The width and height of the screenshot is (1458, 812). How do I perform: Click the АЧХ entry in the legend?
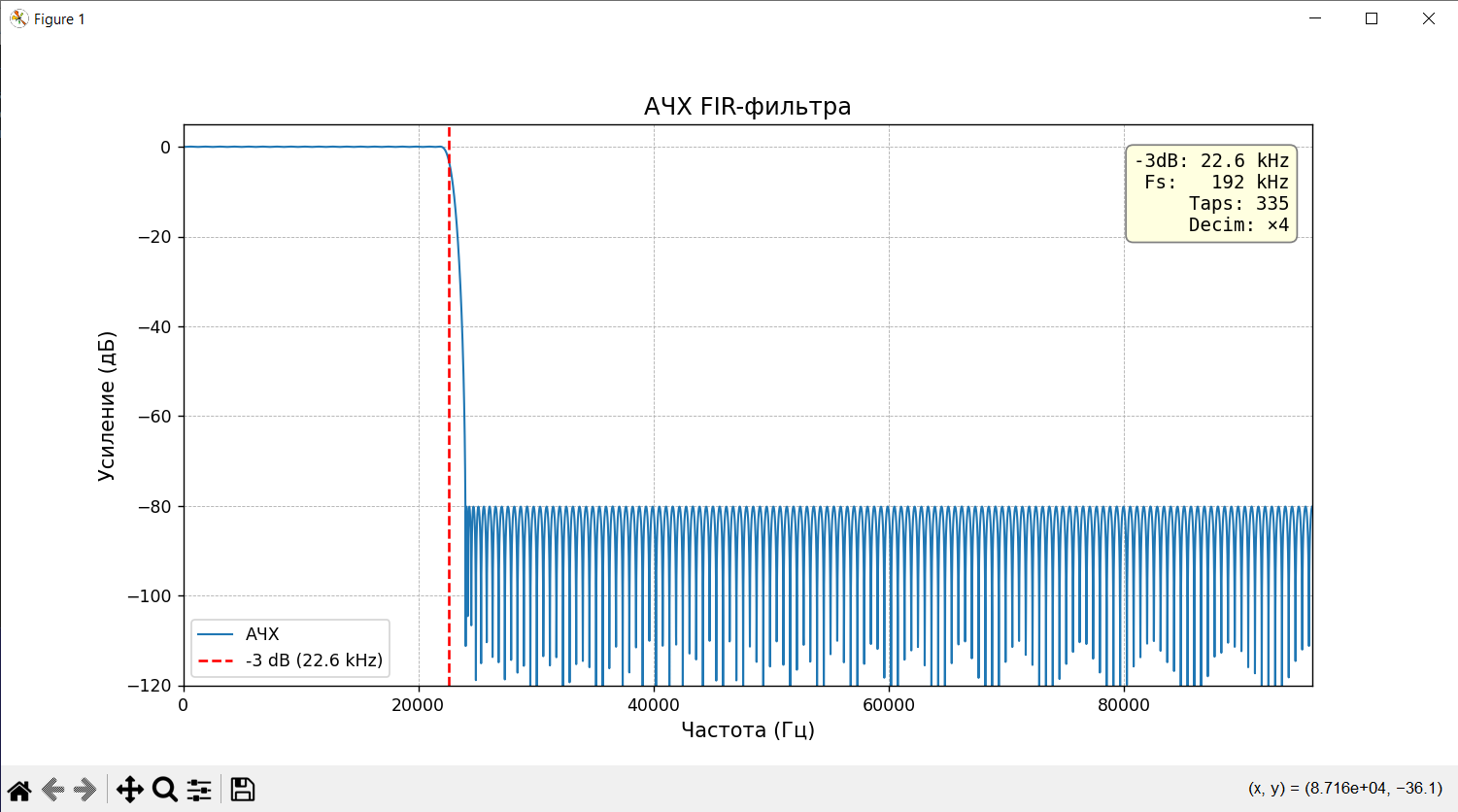pos(262,634)
